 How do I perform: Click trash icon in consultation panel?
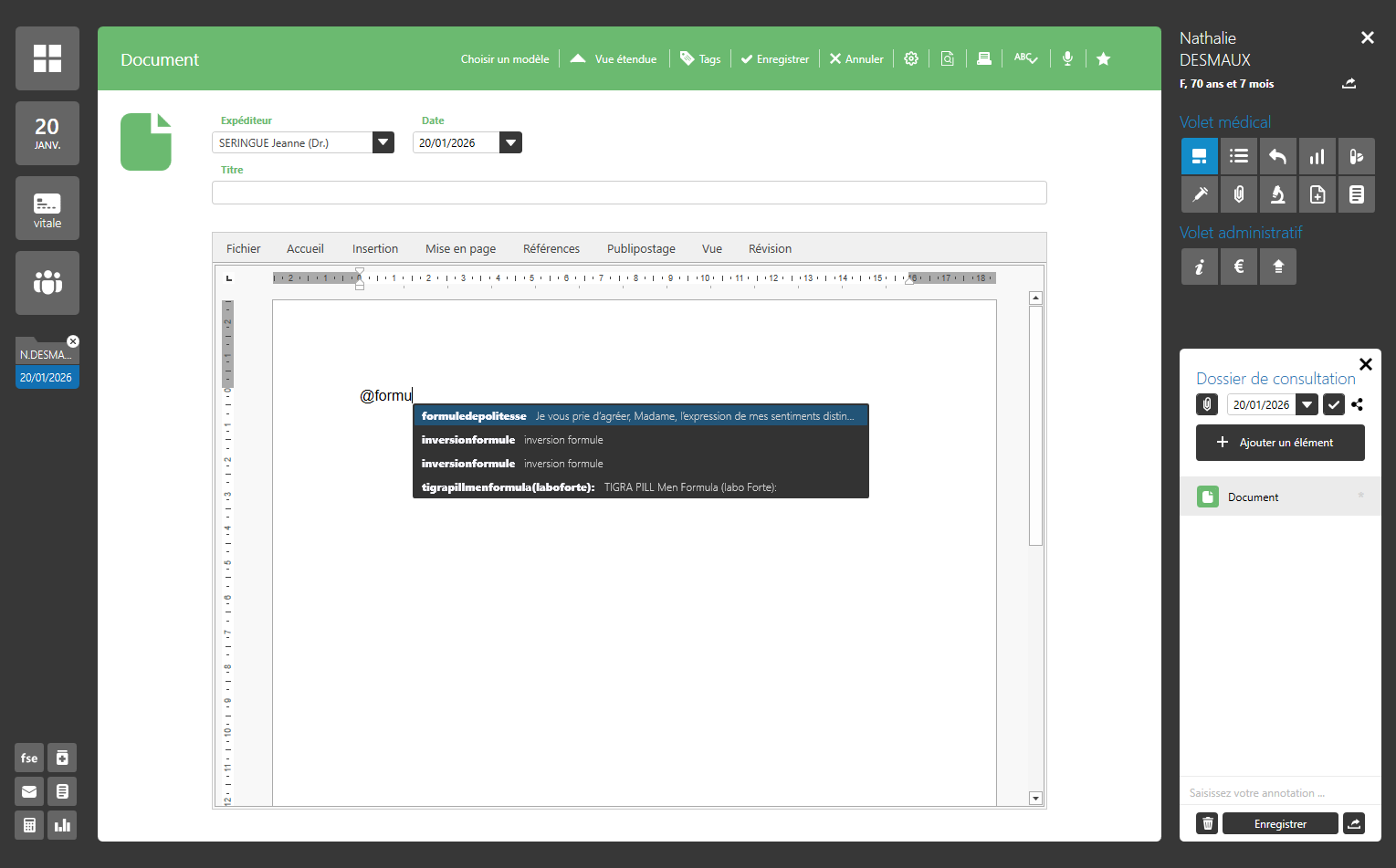[1207, 823]
